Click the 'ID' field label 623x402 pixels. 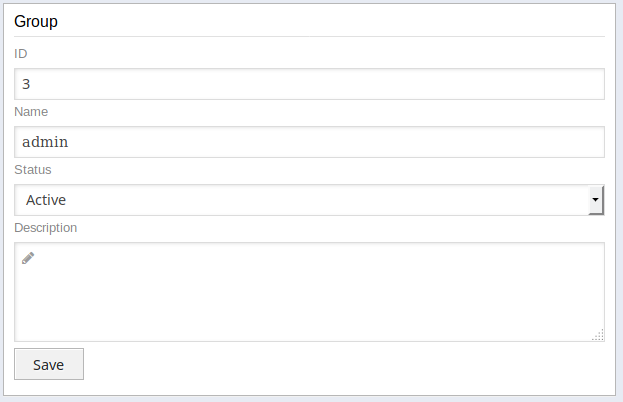coord(22,53)
